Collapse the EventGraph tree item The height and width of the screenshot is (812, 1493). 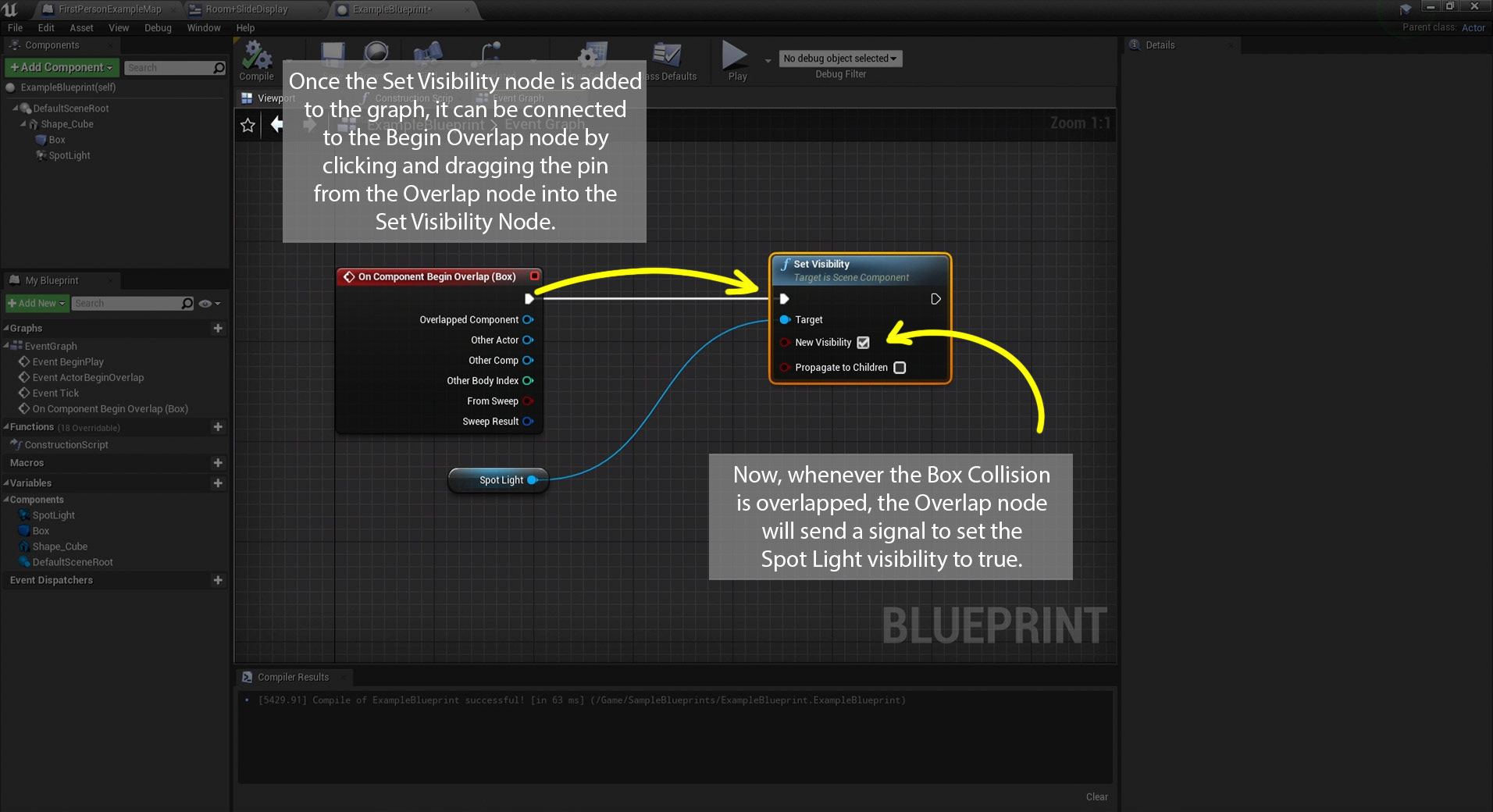(6, 346)
